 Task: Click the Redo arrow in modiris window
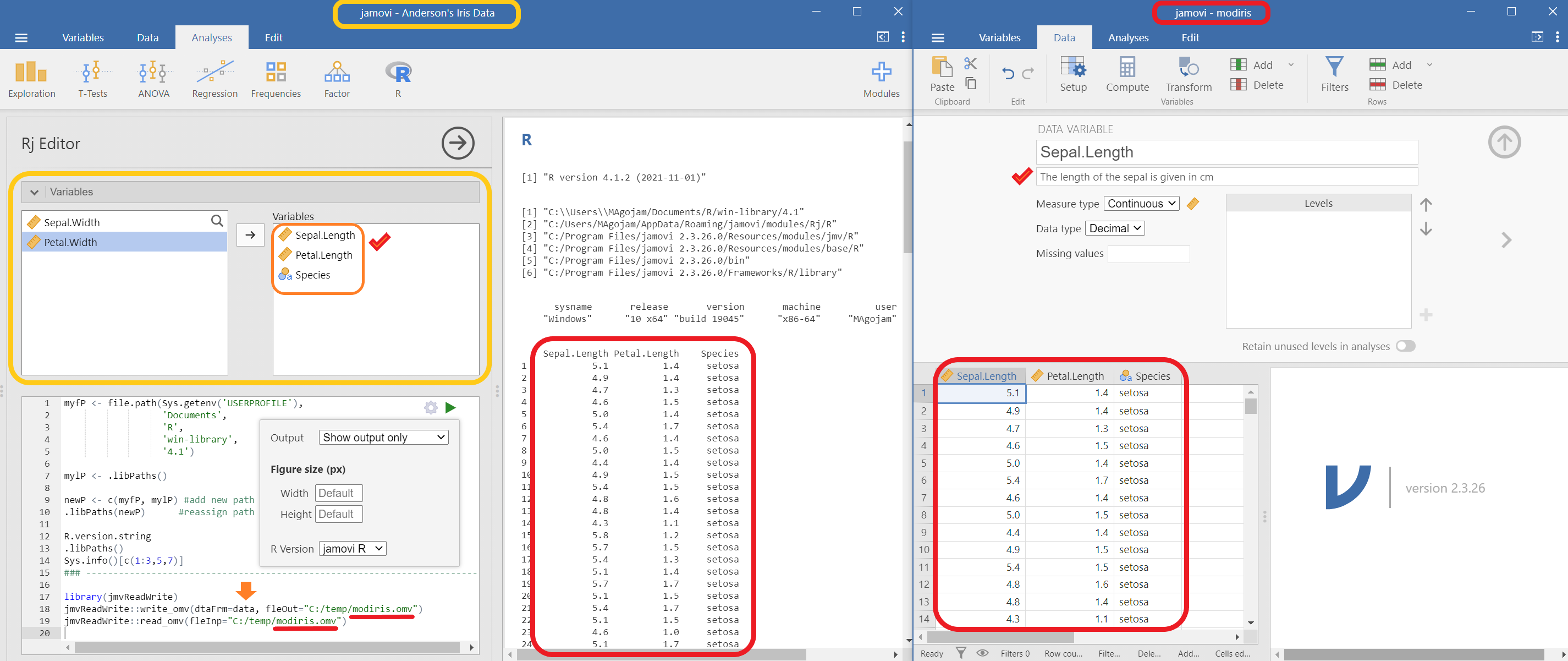(x=1028, y=73)
